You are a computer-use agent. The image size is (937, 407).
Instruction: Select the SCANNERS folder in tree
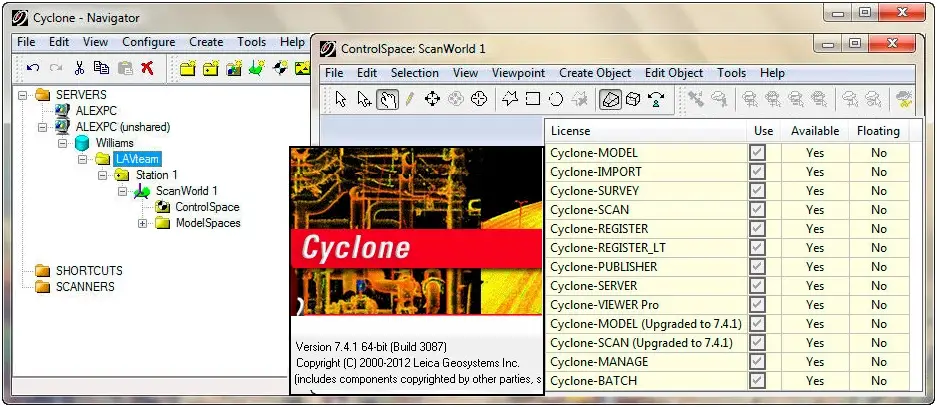tap(85, 287)
